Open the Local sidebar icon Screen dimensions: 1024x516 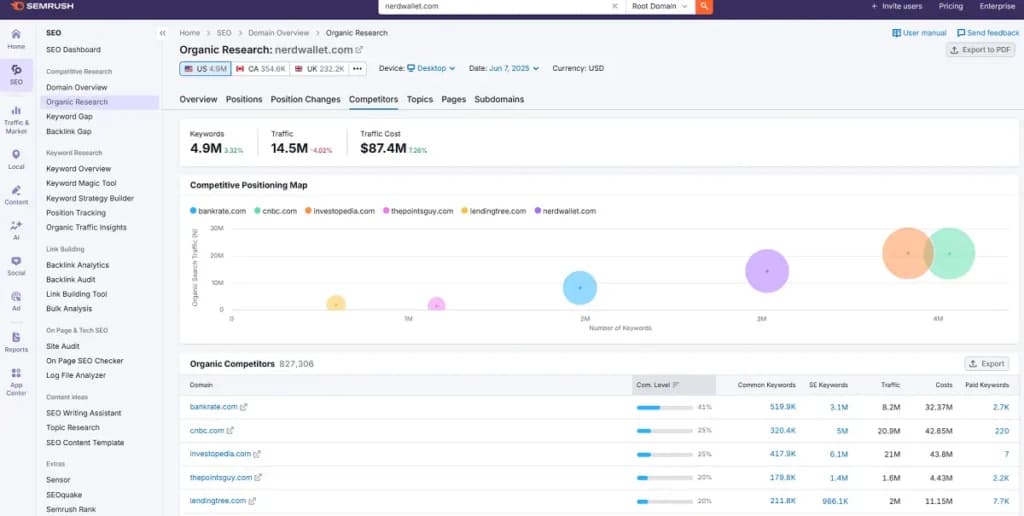point(16,159)
